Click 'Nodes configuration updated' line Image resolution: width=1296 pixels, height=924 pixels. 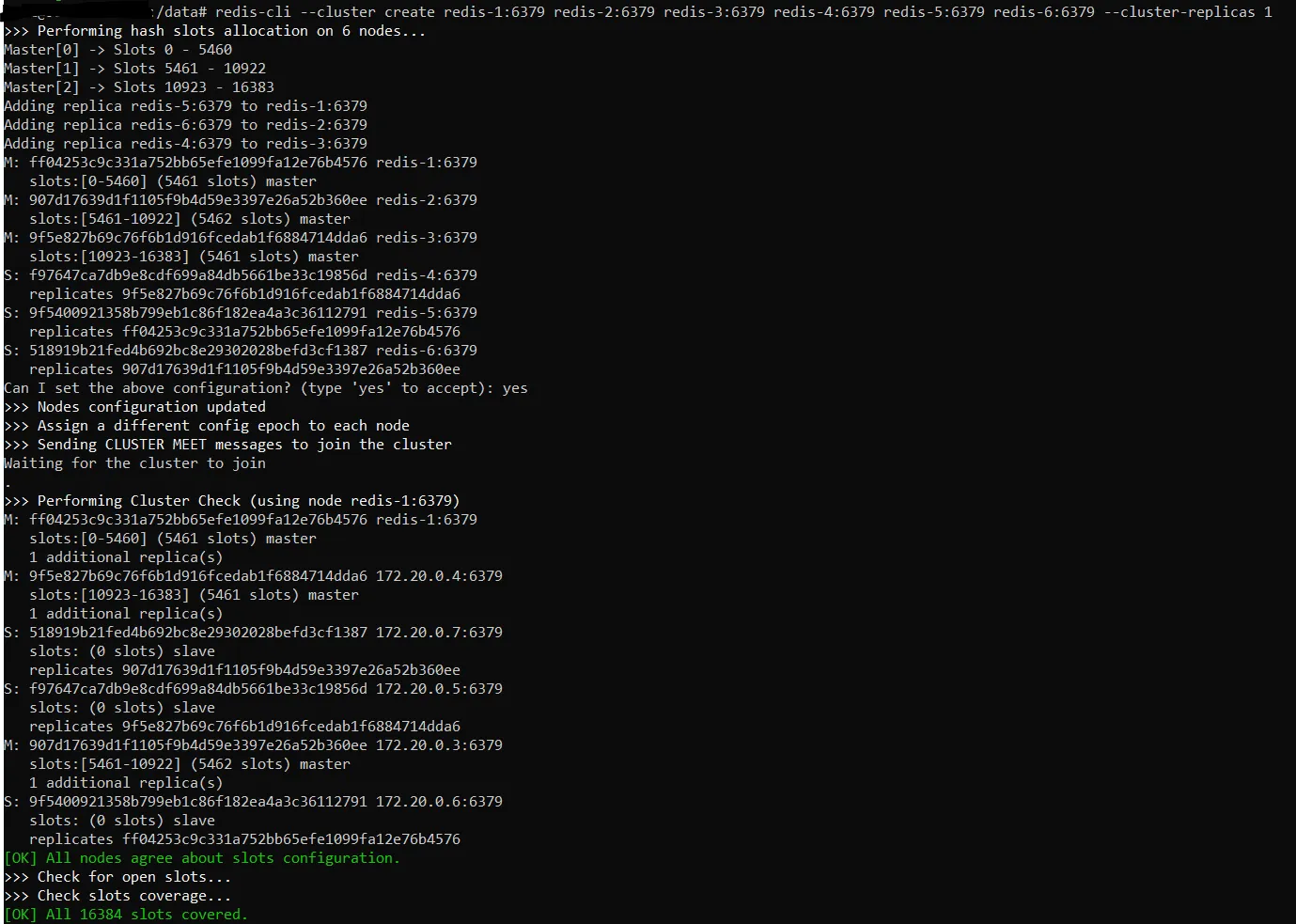[x=134, y=407]
